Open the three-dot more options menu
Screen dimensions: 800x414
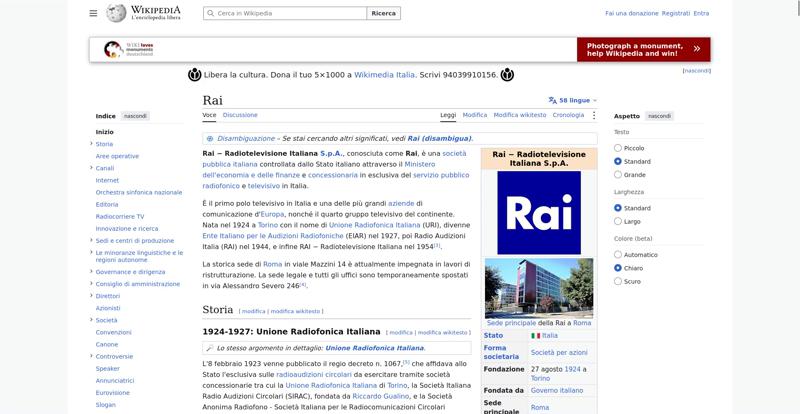593,115
